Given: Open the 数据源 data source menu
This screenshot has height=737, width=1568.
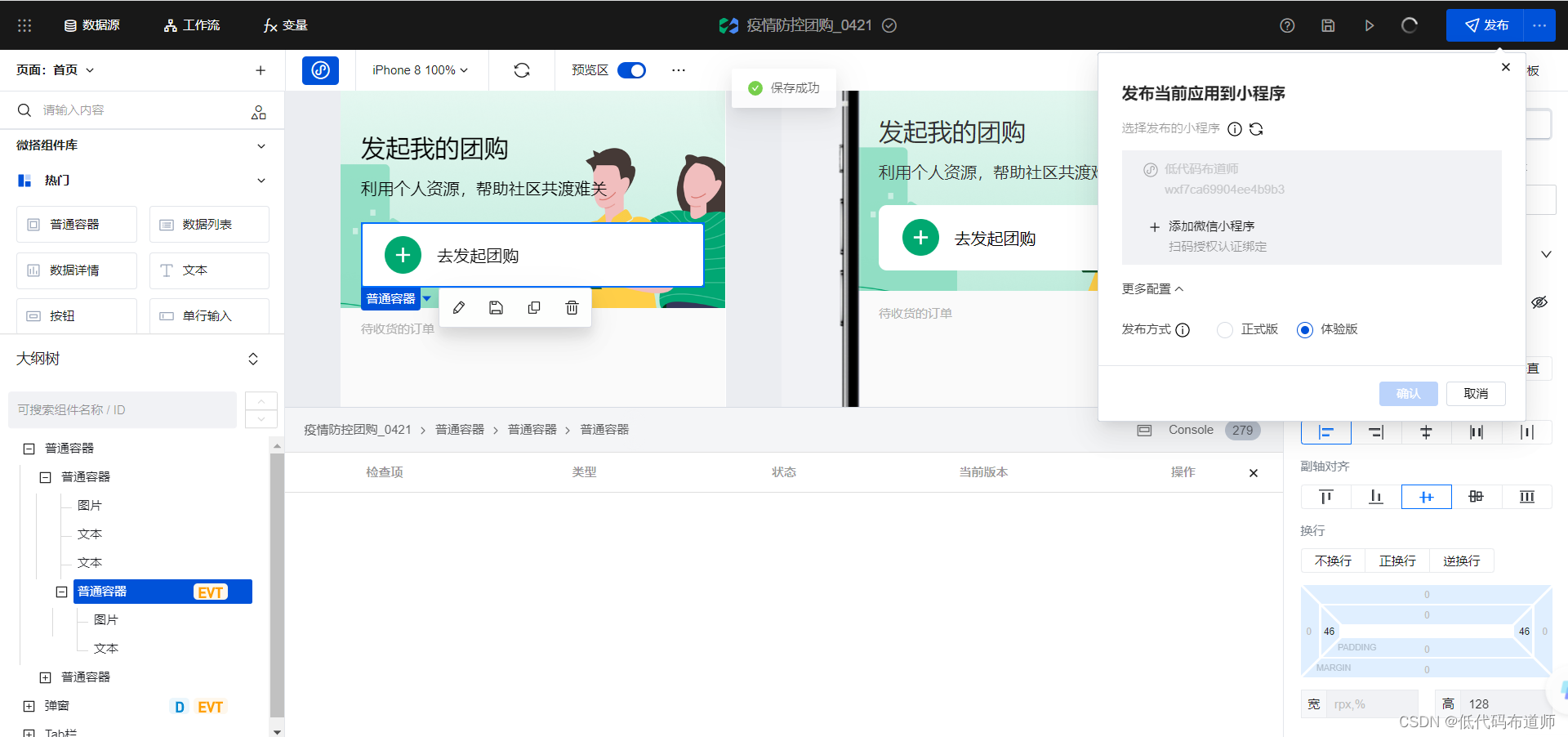Looking at the screenshot, I should click(91, 25).
